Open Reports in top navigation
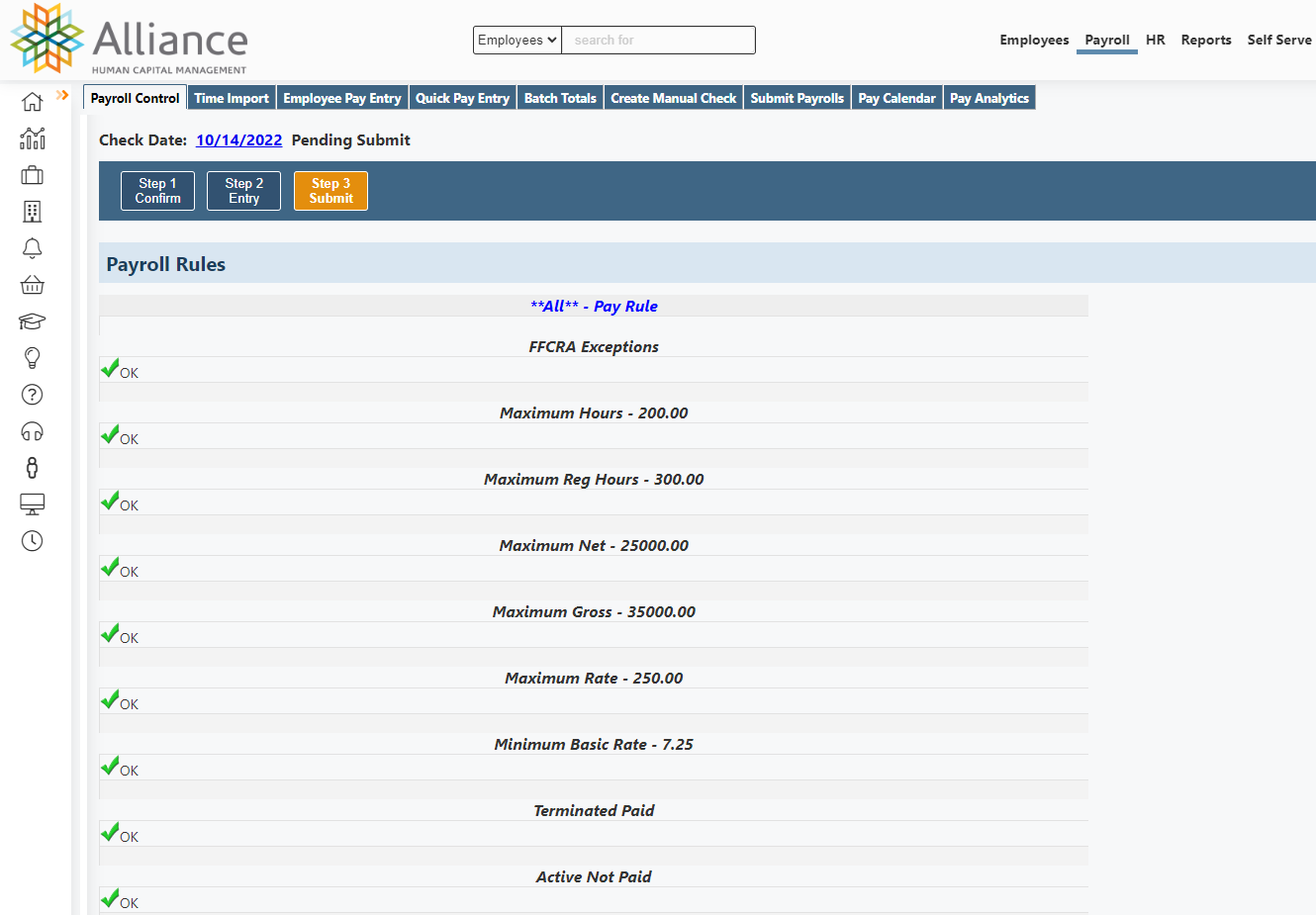 pos(1206,40)
